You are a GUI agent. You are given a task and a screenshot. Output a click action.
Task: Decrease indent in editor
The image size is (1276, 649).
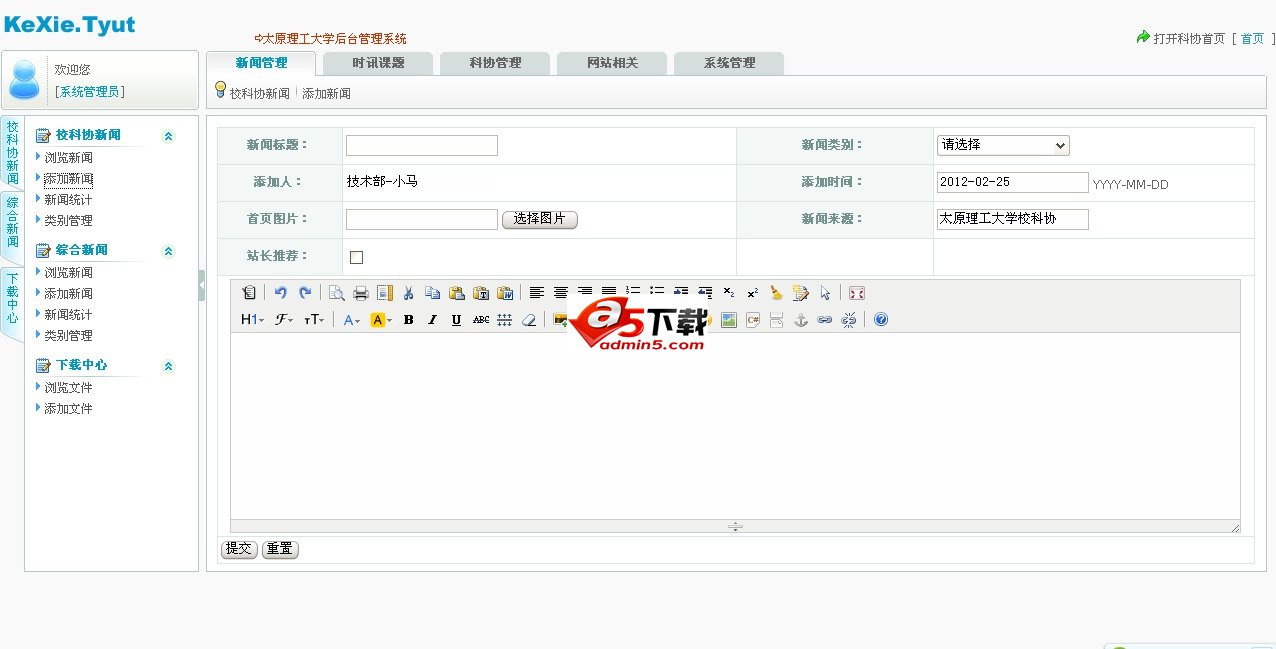pos(705,293)
